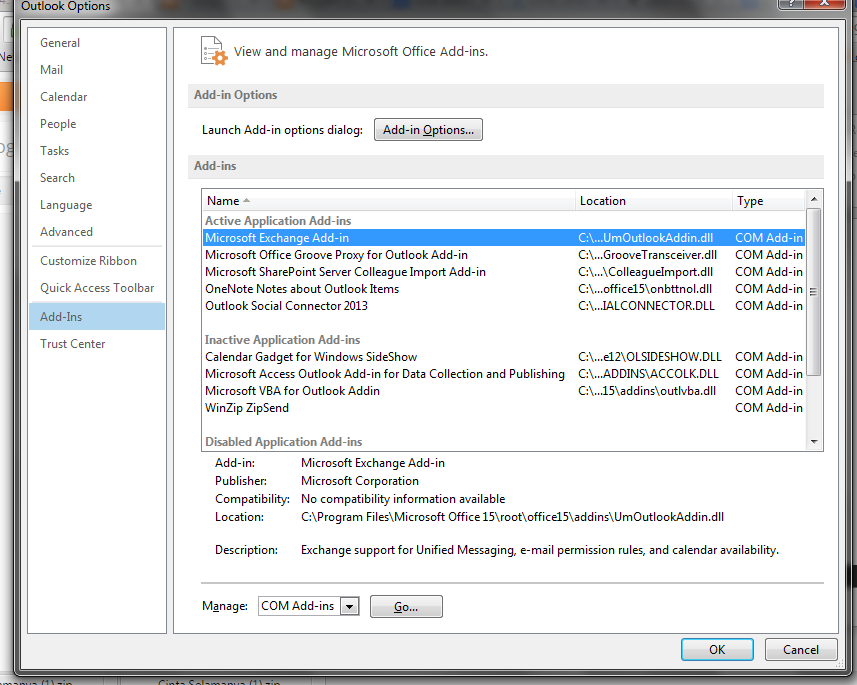Select Microsoft VBA for Outlook Addin
The width and height of the screenshot is (857, 685).
[503, 391]
